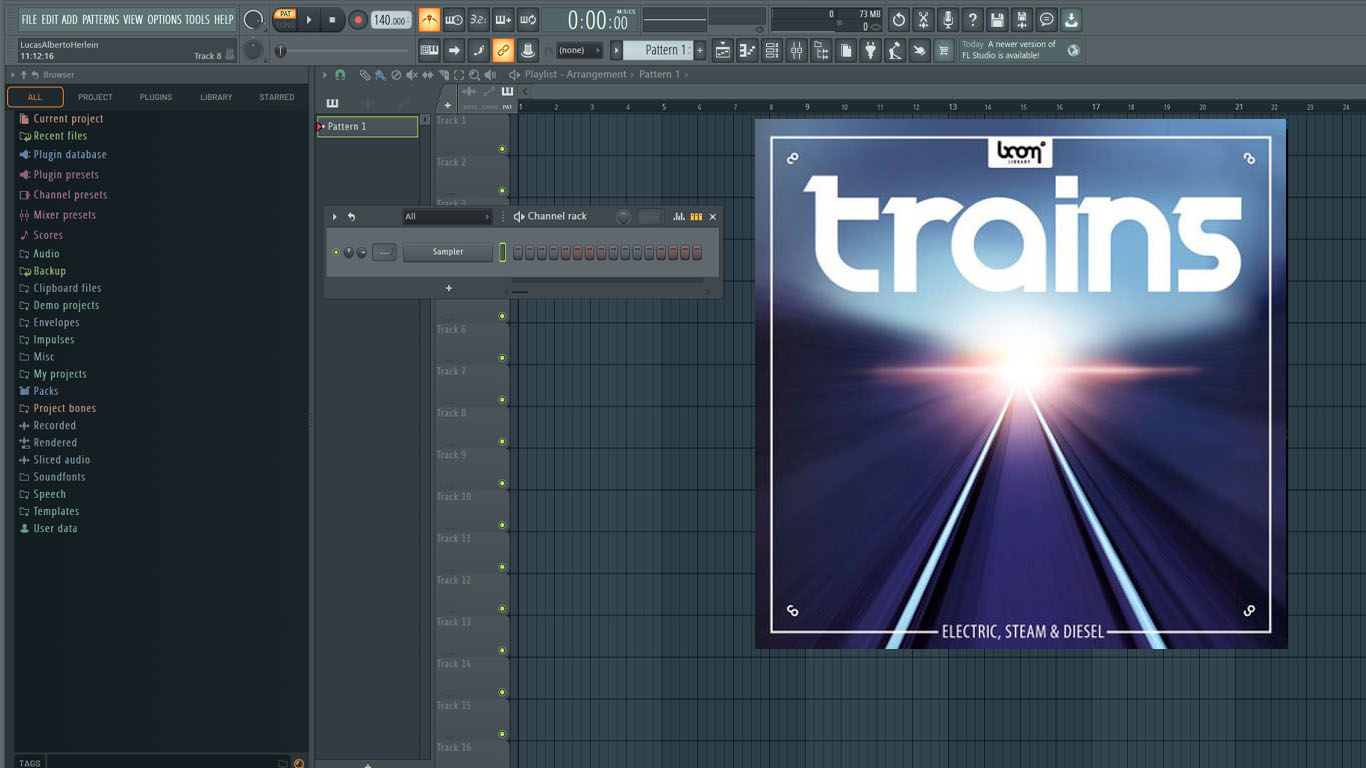The height and width of the screenshot is (768, 1366).
Task: Open the Playlist options menu arrow
Action: [x=324, y=75]
